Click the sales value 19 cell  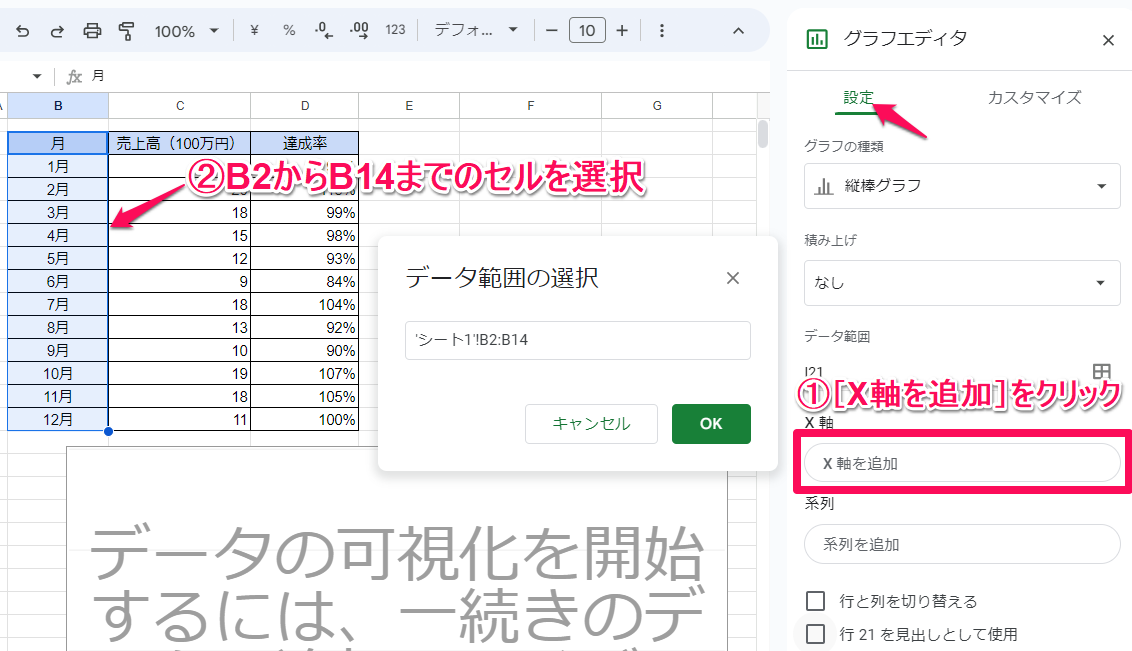[x=180, y=373]
